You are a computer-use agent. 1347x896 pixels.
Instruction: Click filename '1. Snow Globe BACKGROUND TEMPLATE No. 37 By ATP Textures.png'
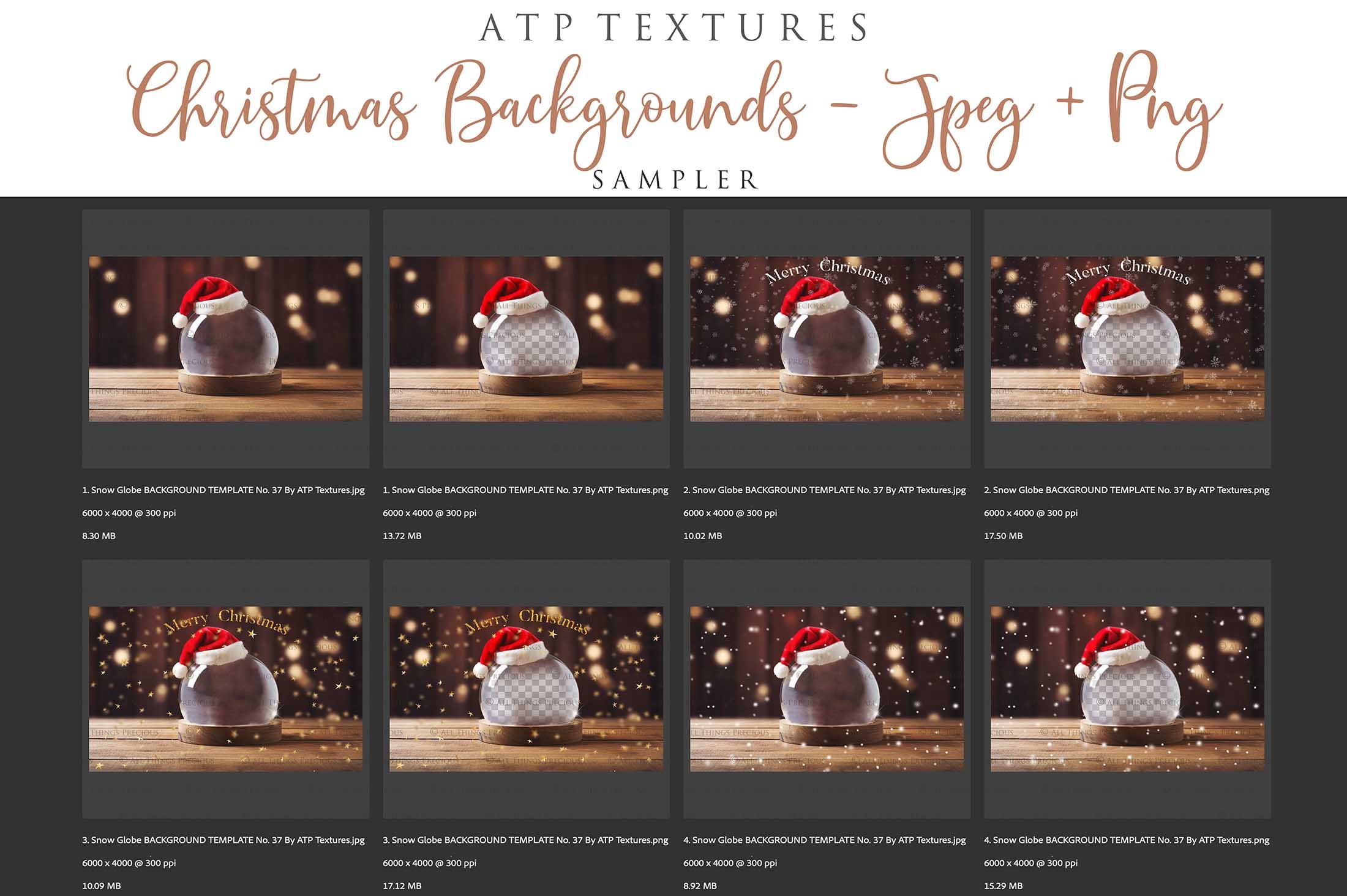click(525, 490)
